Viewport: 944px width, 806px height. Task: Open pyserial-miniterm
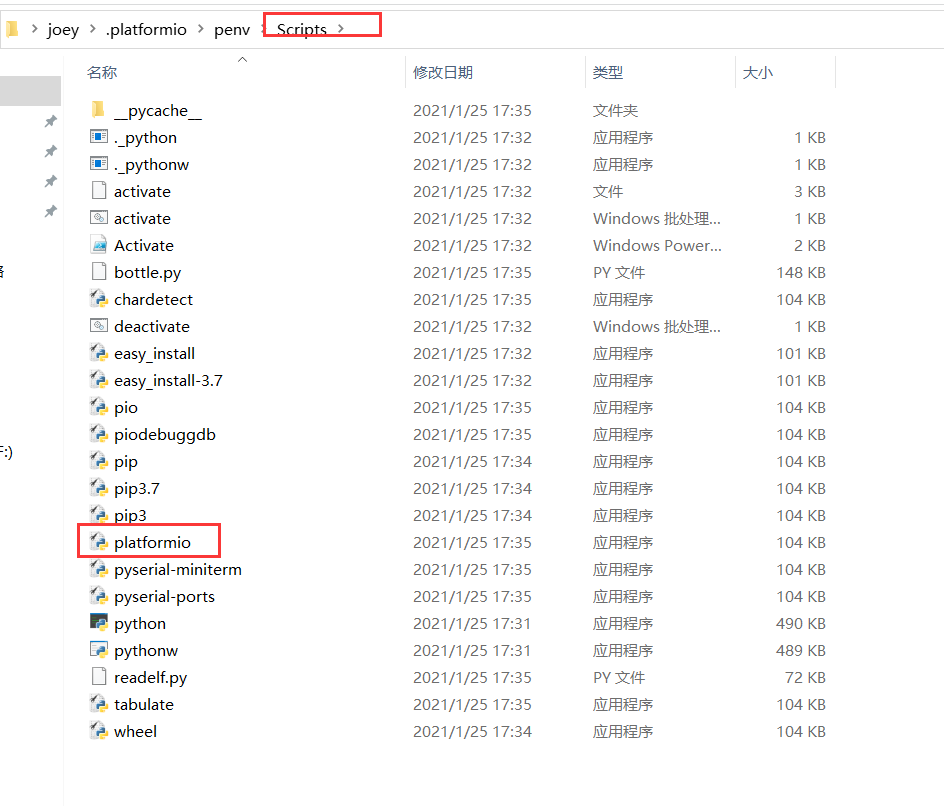click(175, 569)
